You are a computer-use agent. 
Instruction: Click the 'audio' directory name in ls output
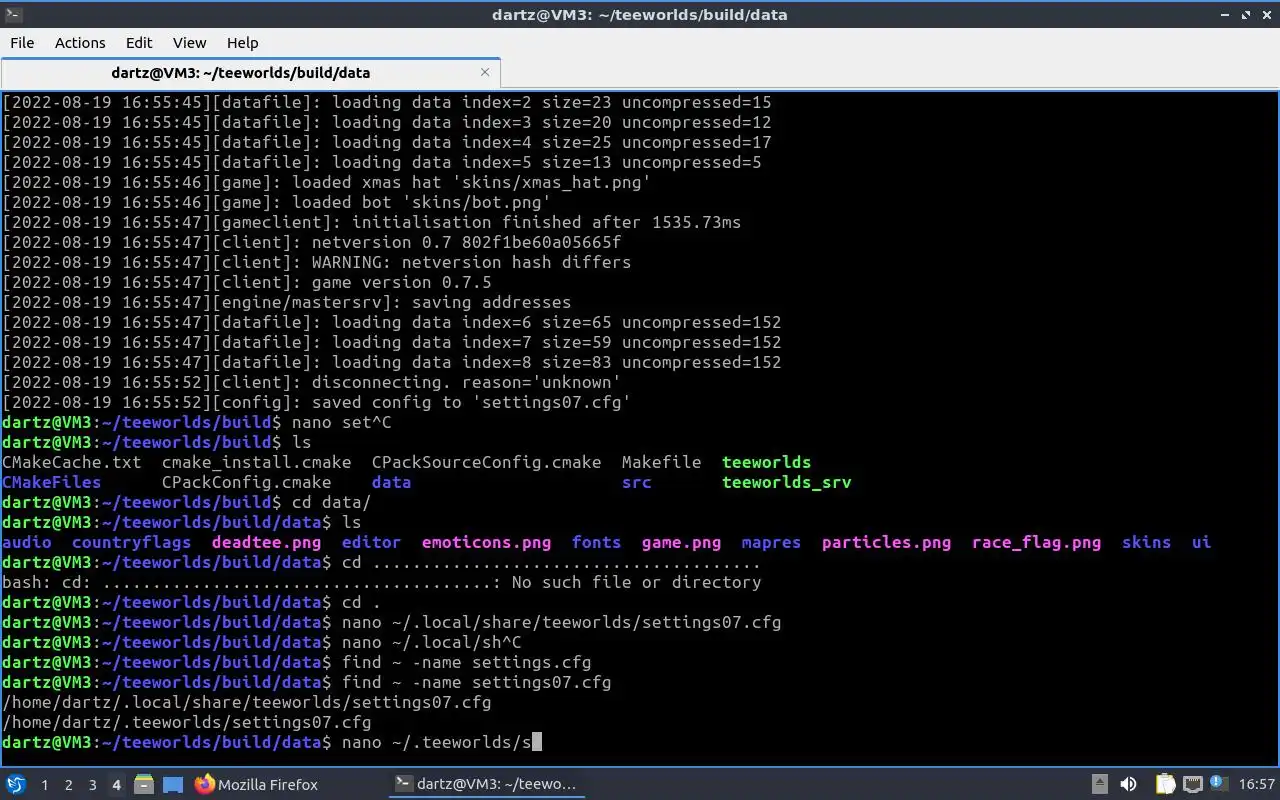[27, 542]
